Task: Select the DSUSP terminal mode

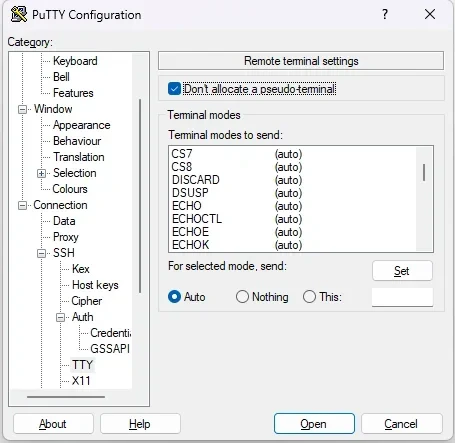Action: coord(292,193)
